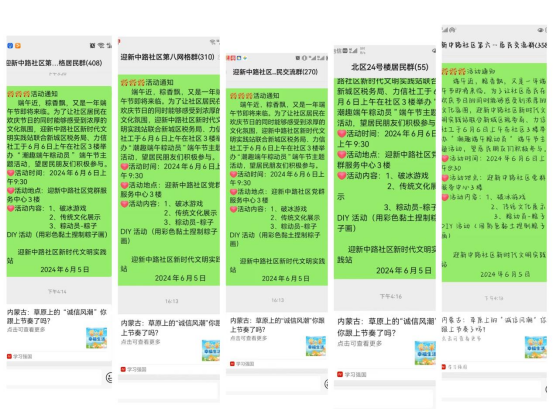The height and width of the screenshot is (415, 553).
Task: Open article thumbnail in 第八网格群(310) chat
Action: point(211,350)
